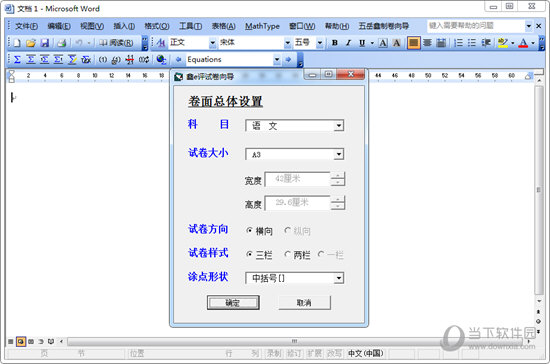Image resolution: width=550 pixels, height=364 pixels.
Task: Insert right-numbered display equation (fourth sigma)
Action: (x=58, y=60)
